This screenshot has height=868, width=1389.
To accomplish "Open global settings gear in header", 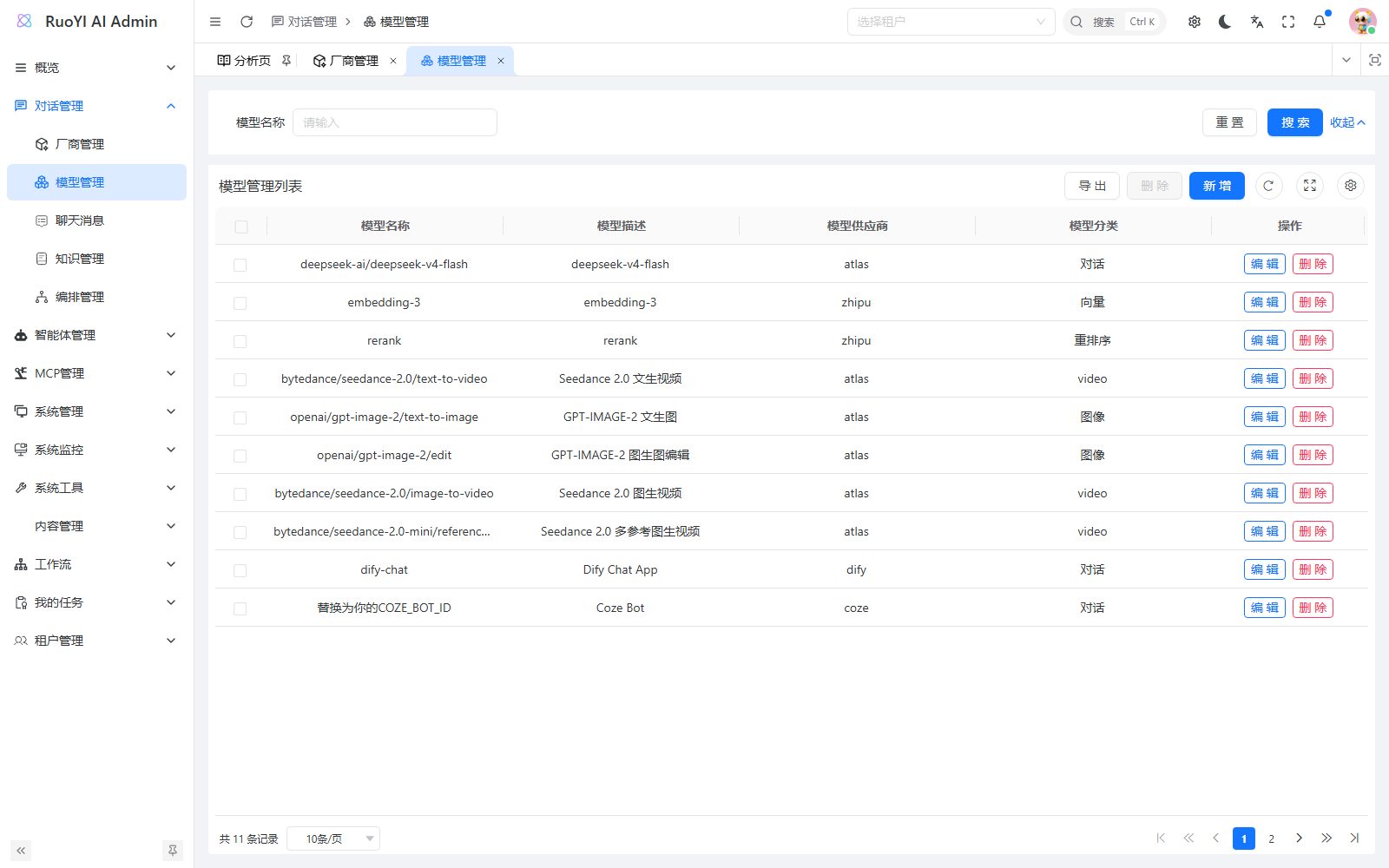I will tap(1195, 22).
